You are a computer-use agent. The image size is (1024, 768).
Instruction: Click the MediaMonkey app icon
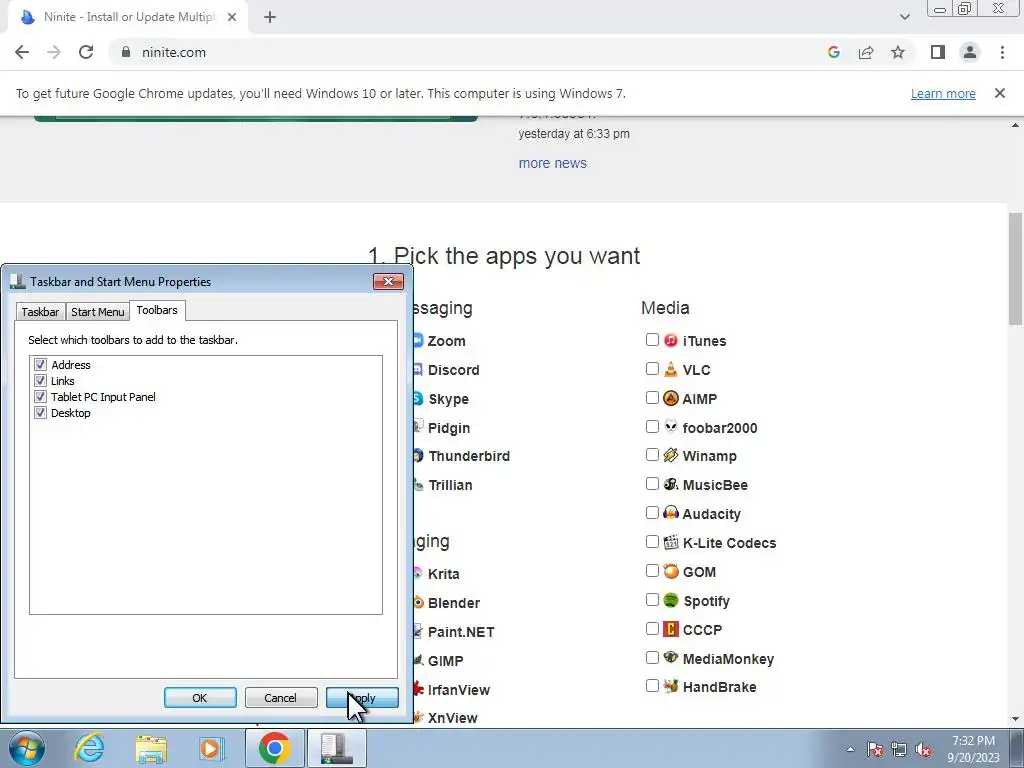(x=671, y=657)
